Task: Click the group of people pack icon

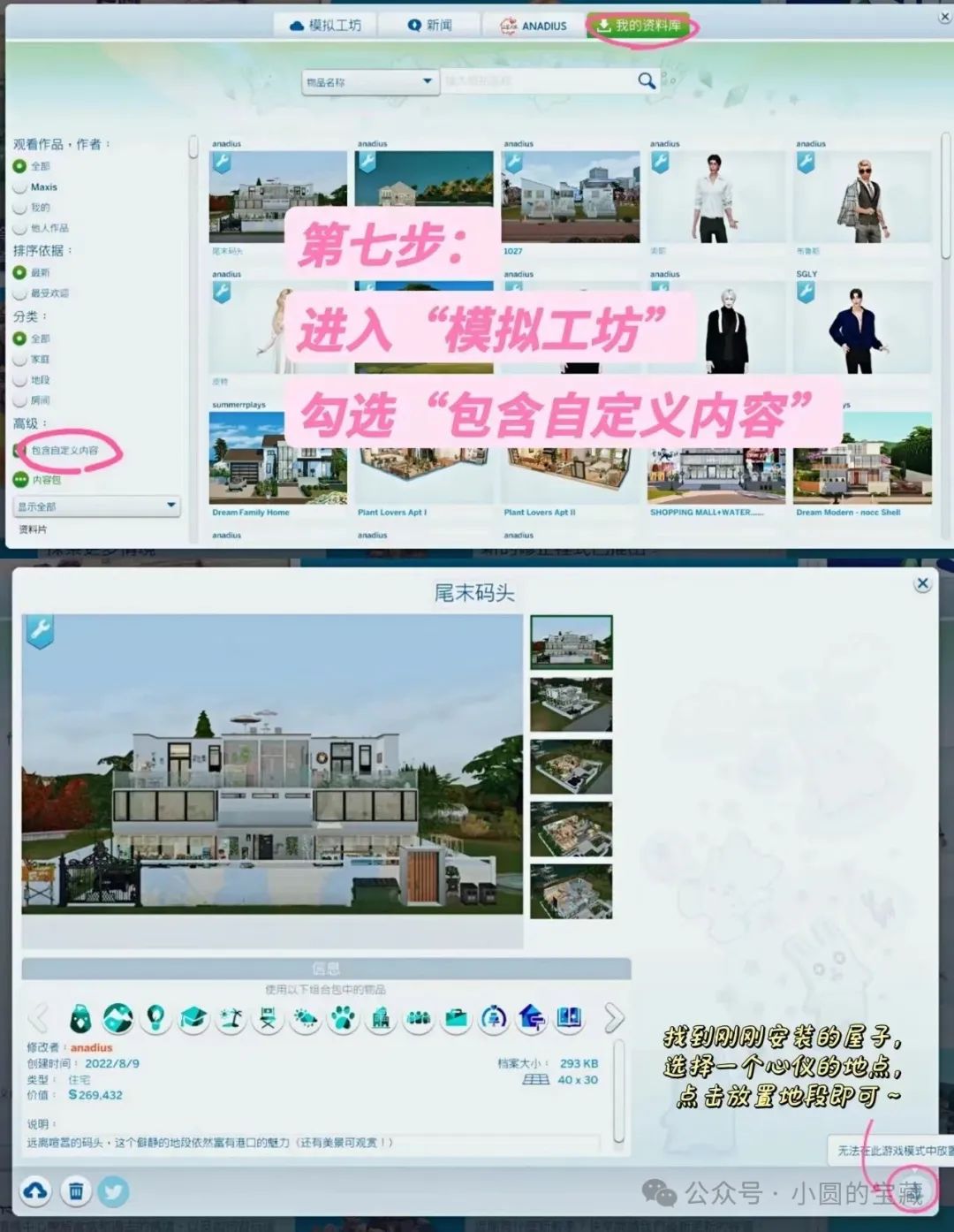Action: [419, 1019]
